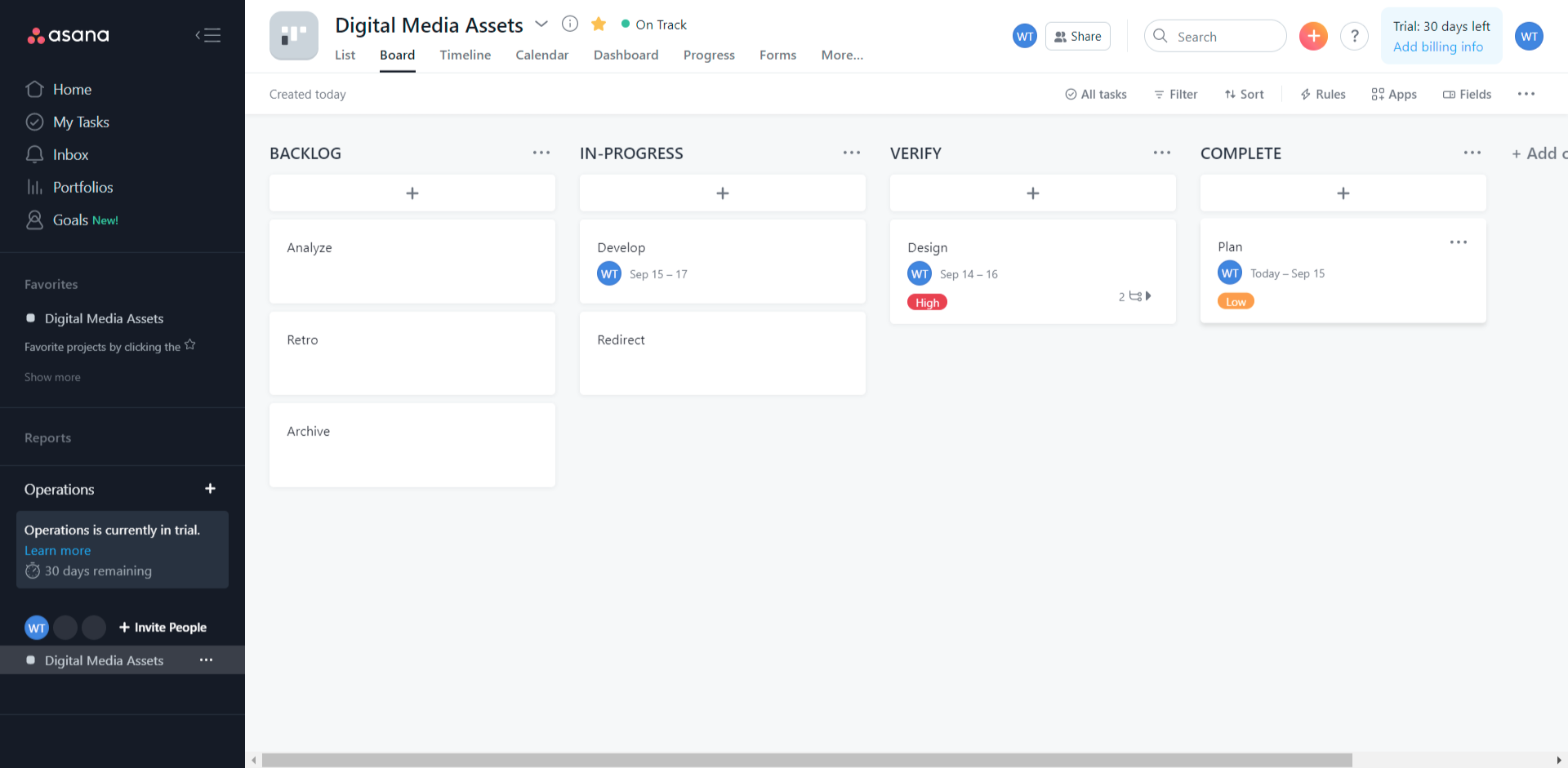The width and height of the screenshot is (1568, 768).
Task: Click Add billing info link
Action: [1438, 47]
